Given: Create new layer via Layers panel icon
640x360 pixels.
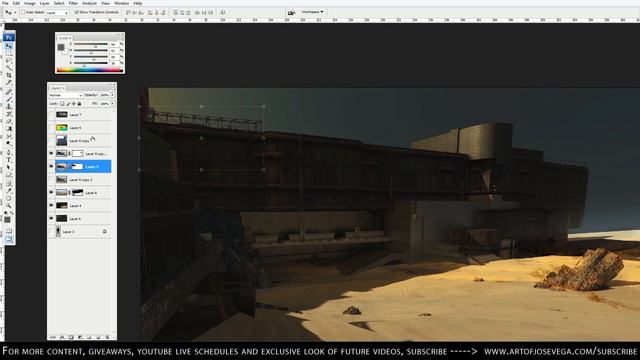Looking at the screenshot, I should pos(98,337).
